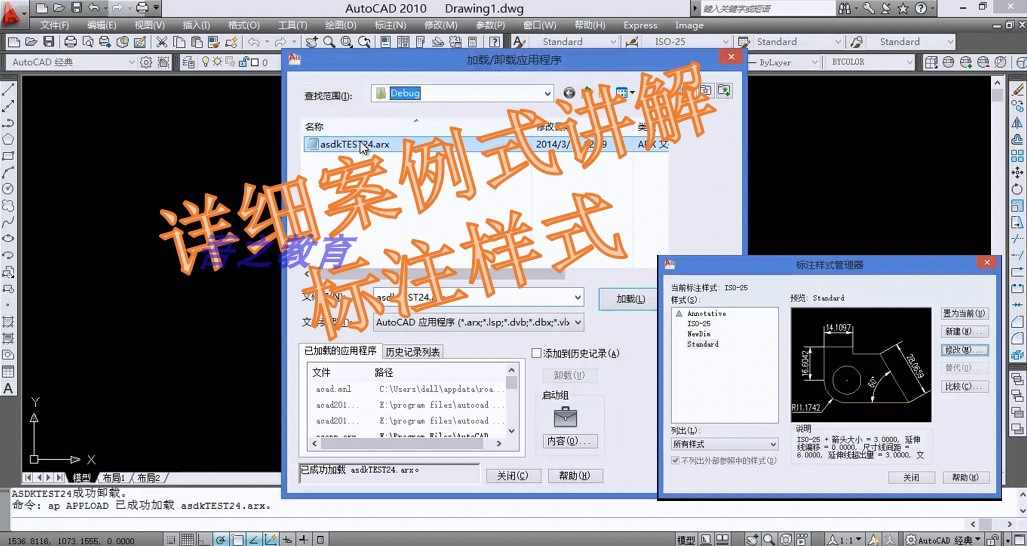
Task: Toggle the xref styles checkbox in Dimension Style Manager
Action: (675, 461)
